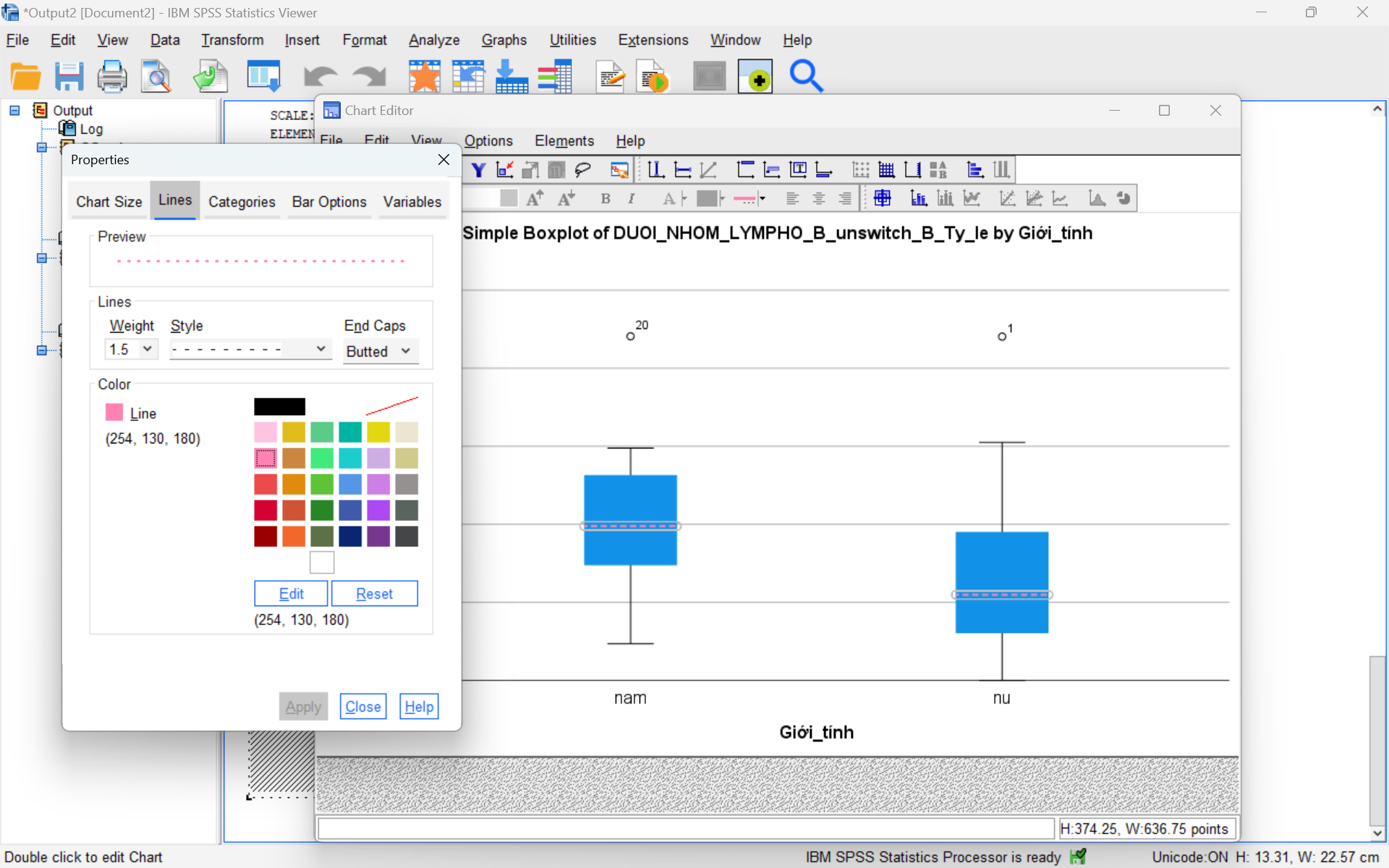Toggle italic text formatting
1389x868 pixels.
click(632, 197)
